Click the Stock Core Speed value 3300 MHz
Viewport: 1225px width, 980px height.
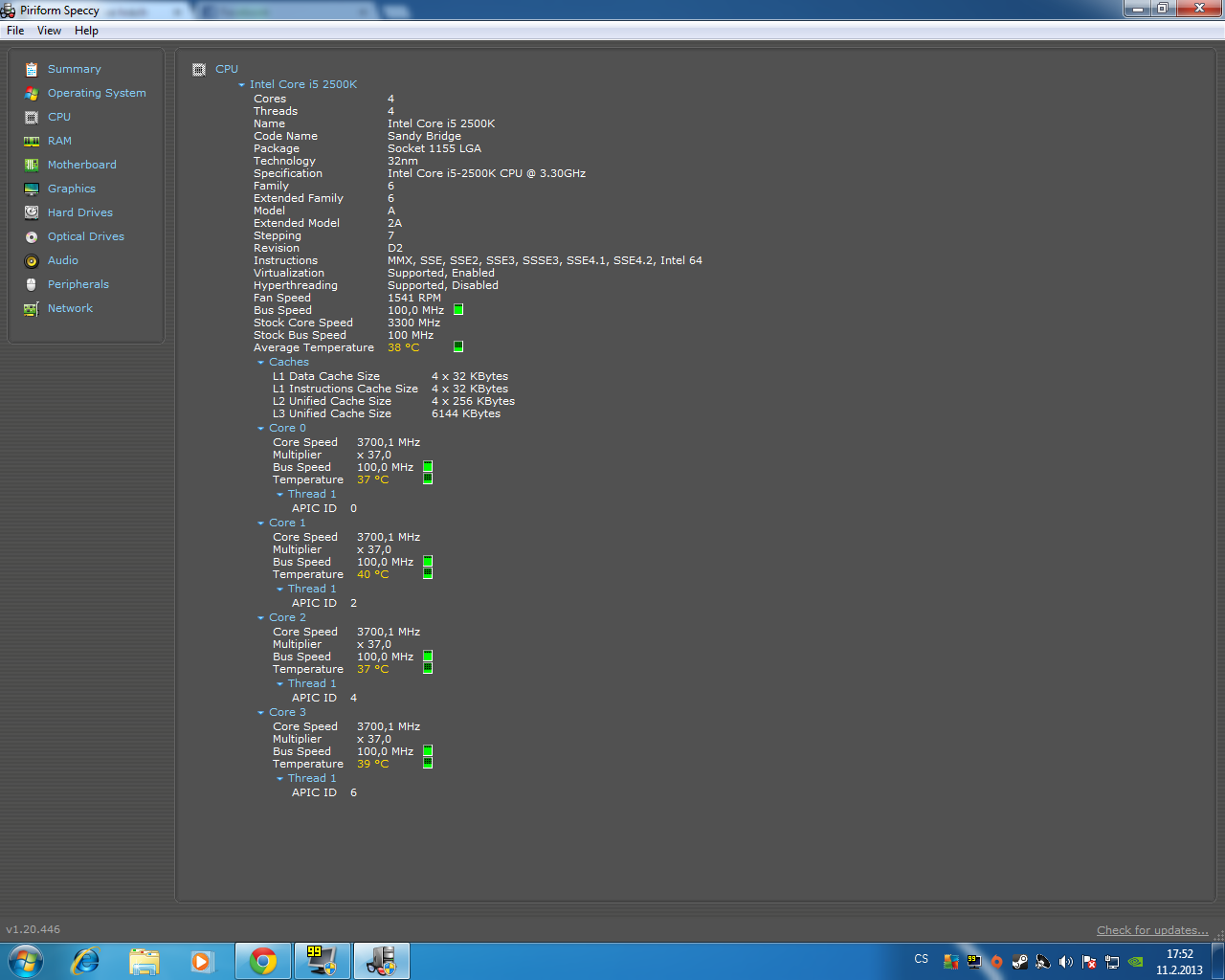414,323
